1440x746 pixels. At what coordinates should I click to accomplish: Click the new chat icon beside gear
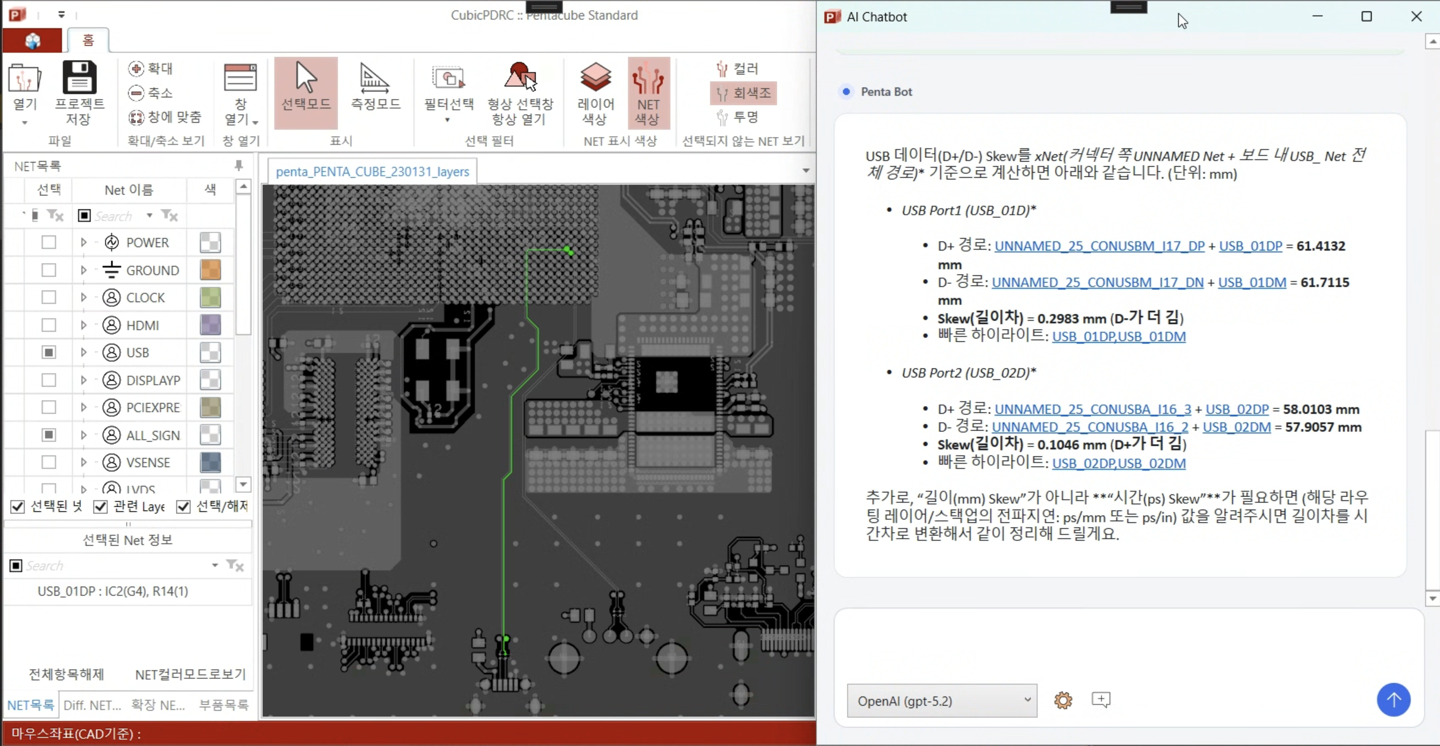pos(1101,701)
